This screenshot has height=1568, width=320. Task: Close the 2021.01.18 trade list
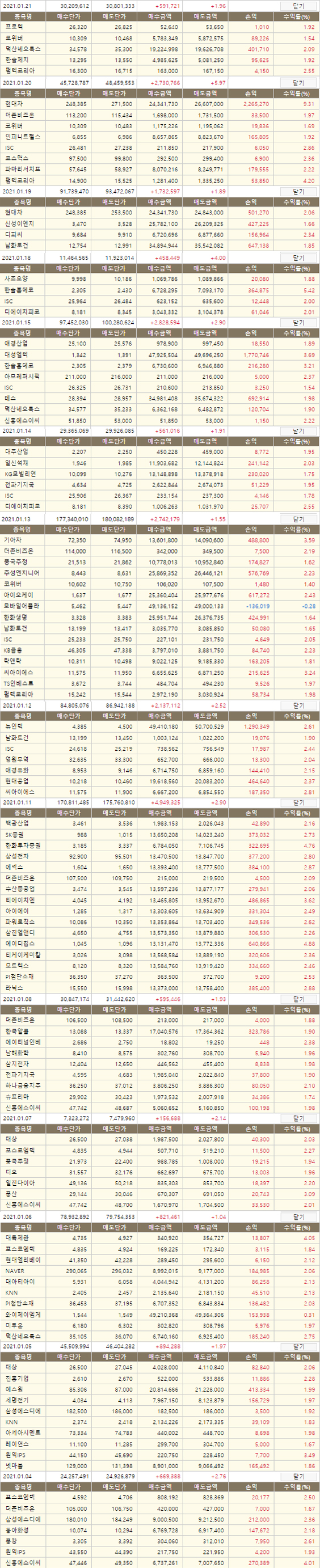point(298,257)
